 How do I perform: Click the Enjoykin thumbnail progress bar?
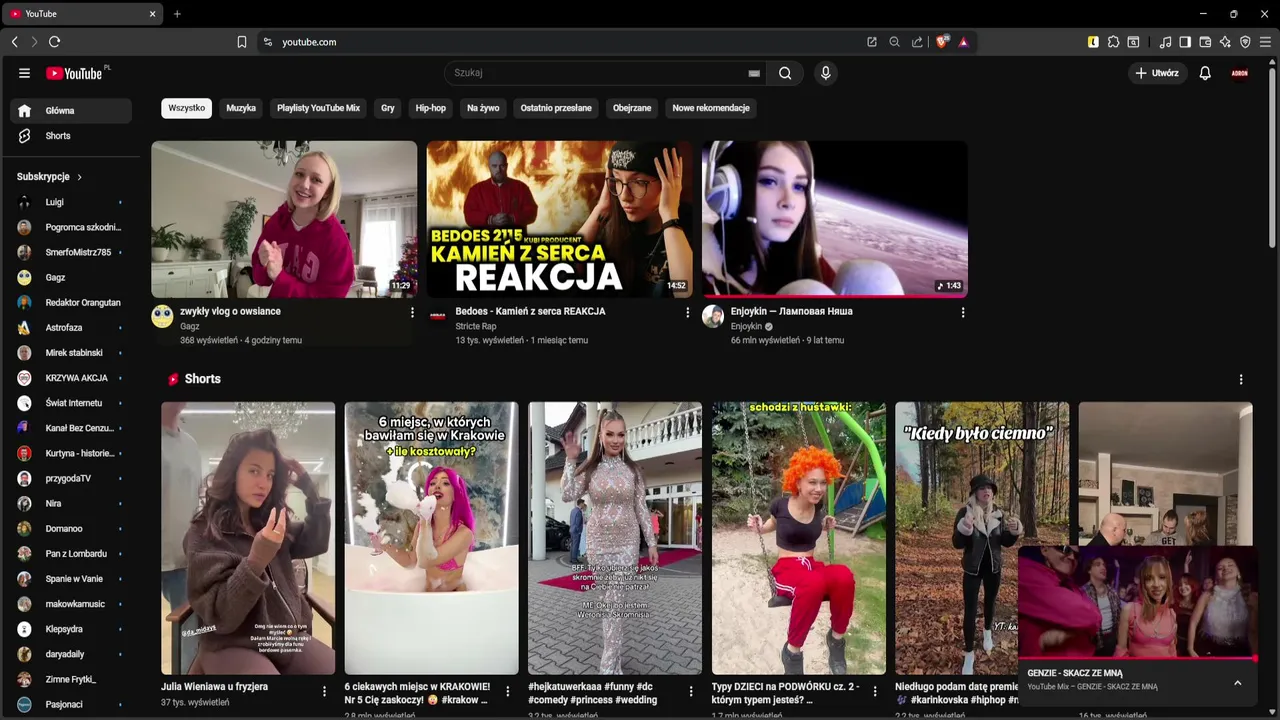[834, 296]
